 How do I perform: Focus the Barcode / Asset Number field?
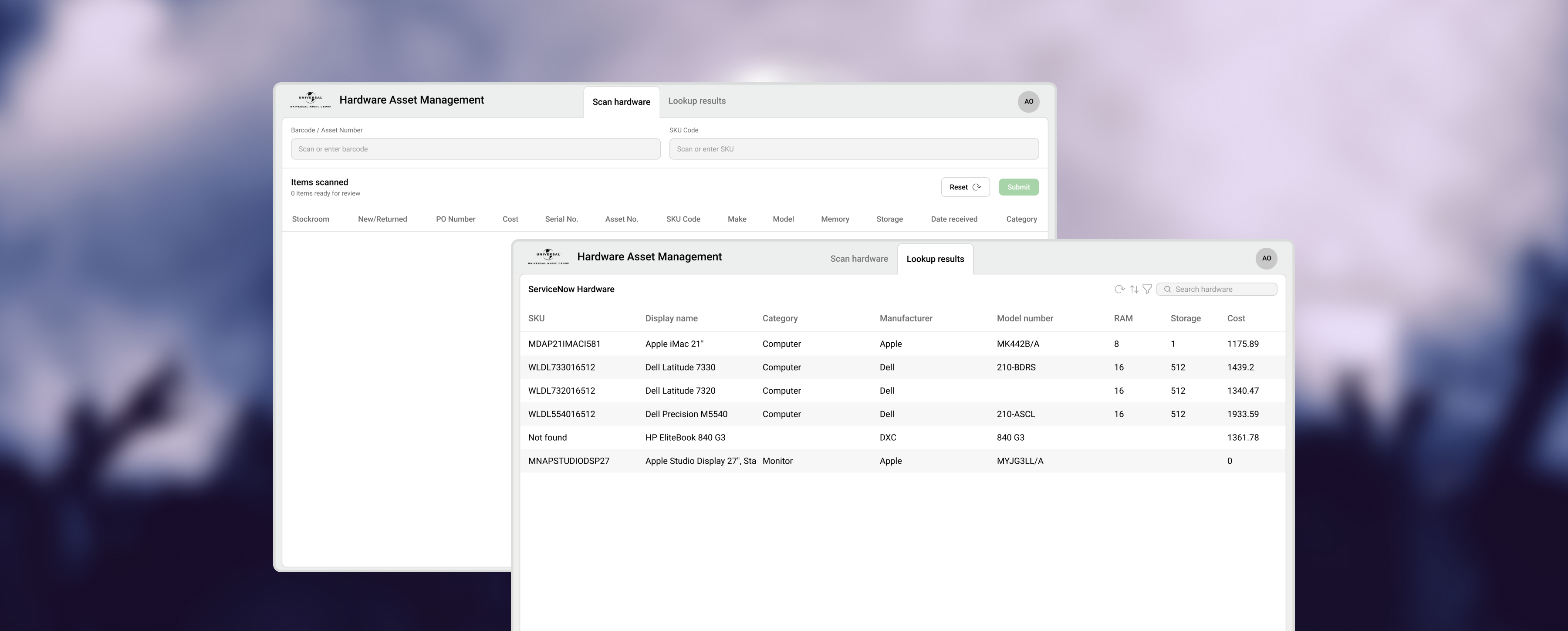pyautogui.click(x=475, y=149)
